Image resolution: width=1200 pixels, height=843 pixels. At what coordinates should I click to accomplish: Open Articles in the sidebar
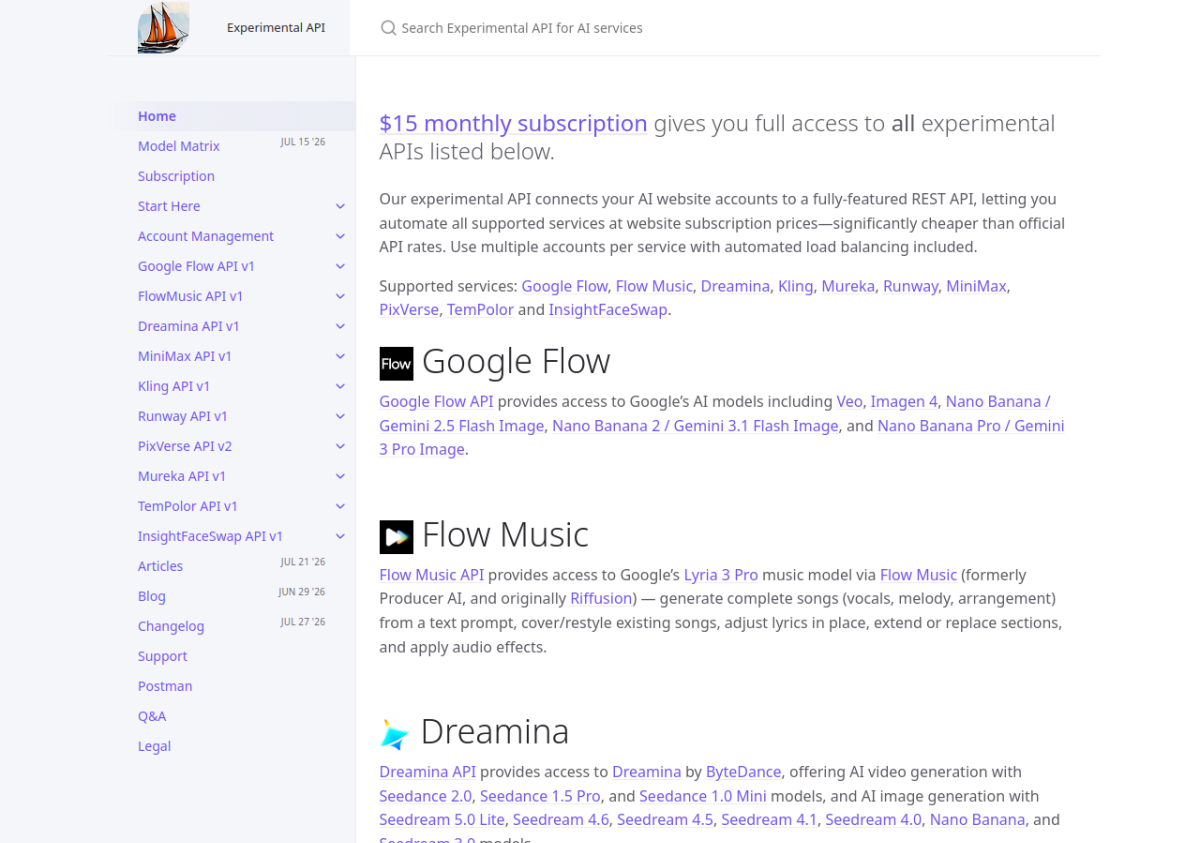pos(160,566)
